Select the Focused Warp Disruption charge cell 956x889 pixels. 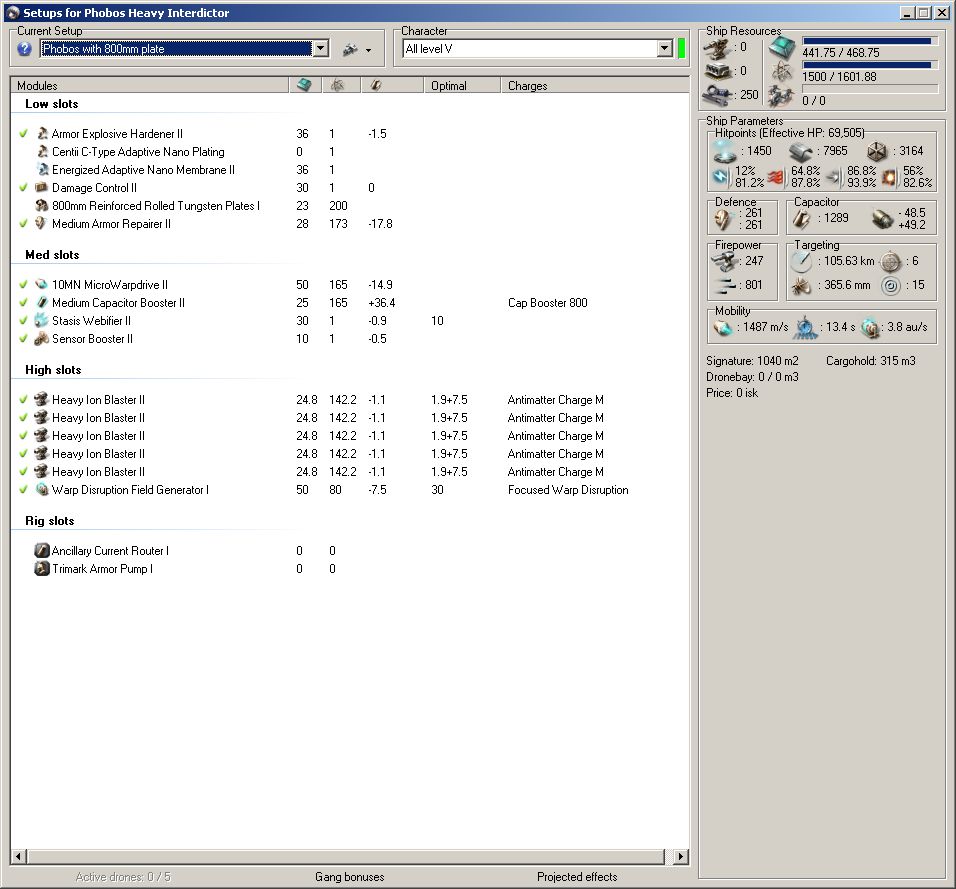click(x=568, y=490)
